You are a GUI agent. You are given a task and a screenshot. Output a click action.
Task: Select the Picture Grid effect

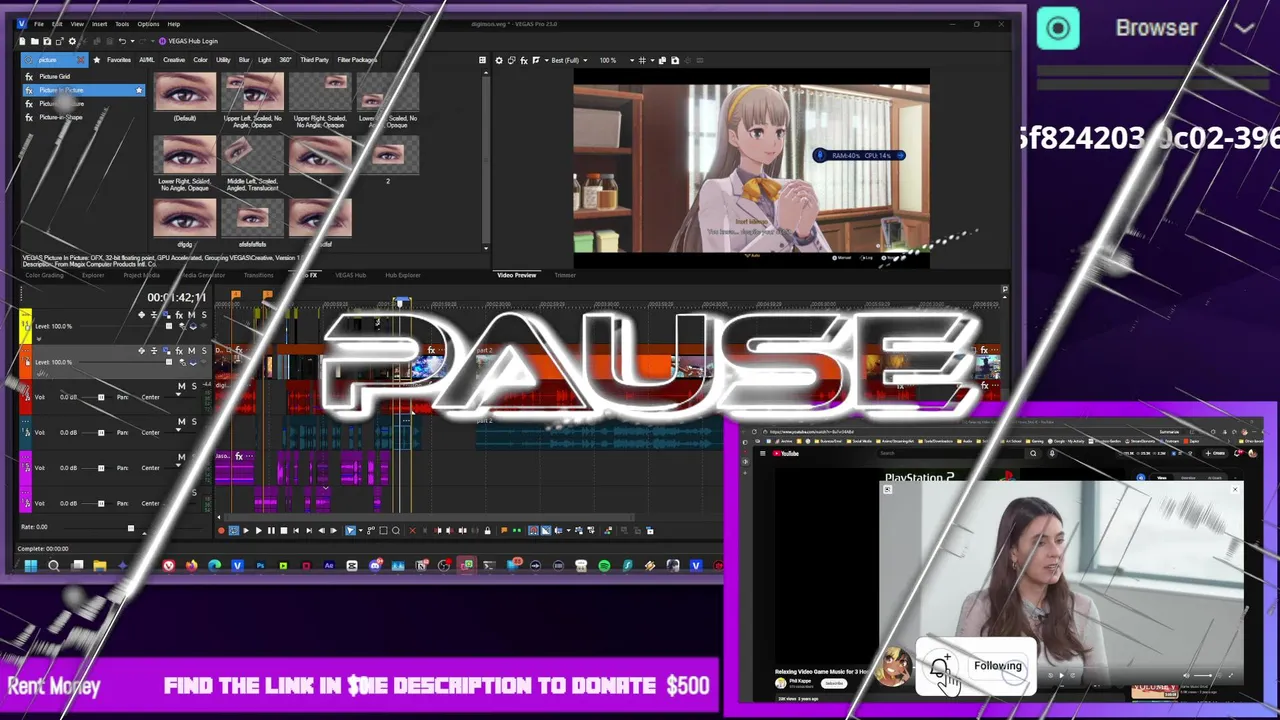55,77
